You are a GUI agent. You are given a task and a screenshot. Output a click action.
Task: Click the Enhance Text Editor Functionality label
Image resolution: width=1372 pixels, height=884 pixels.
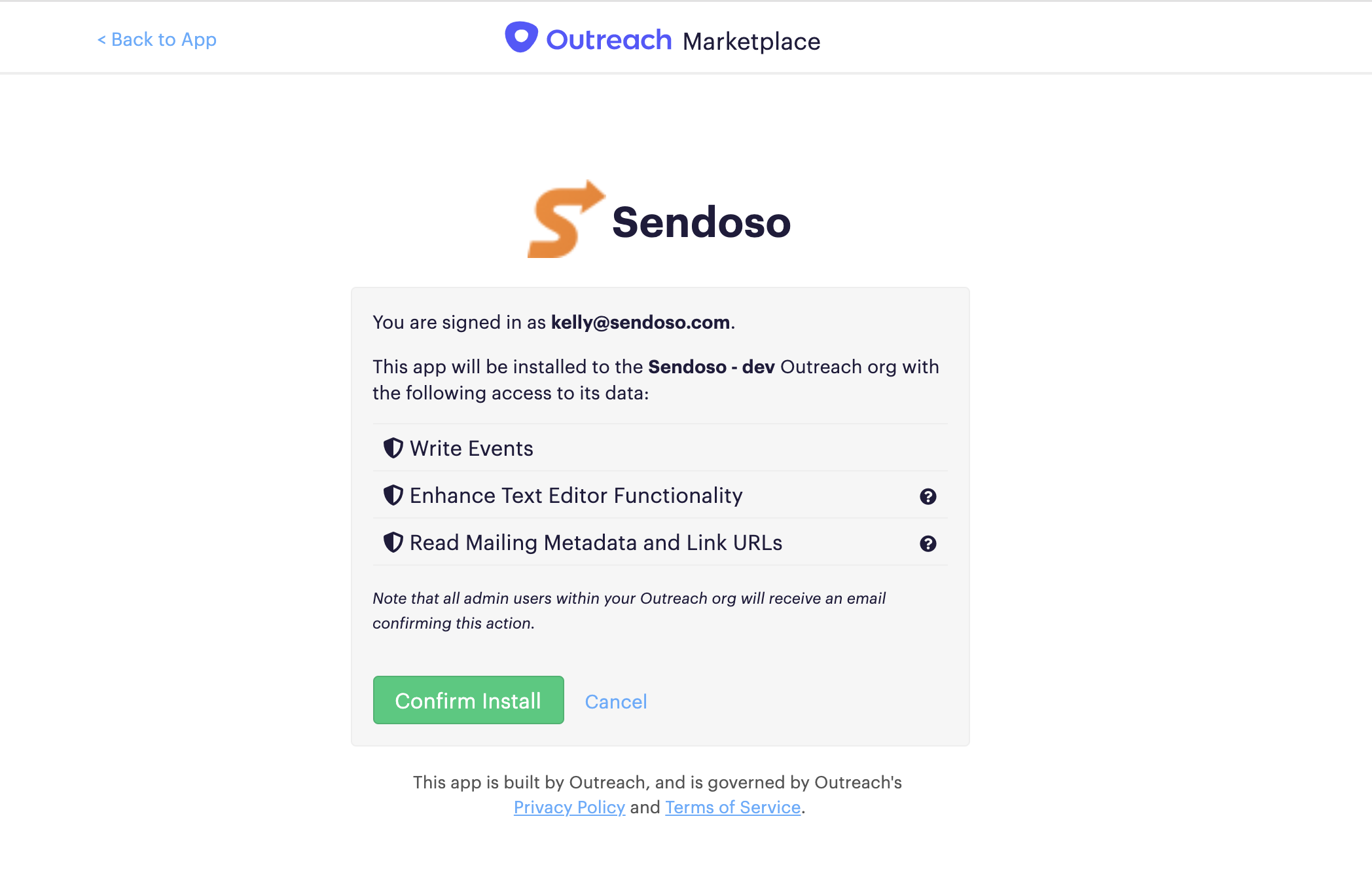(576, 496)
